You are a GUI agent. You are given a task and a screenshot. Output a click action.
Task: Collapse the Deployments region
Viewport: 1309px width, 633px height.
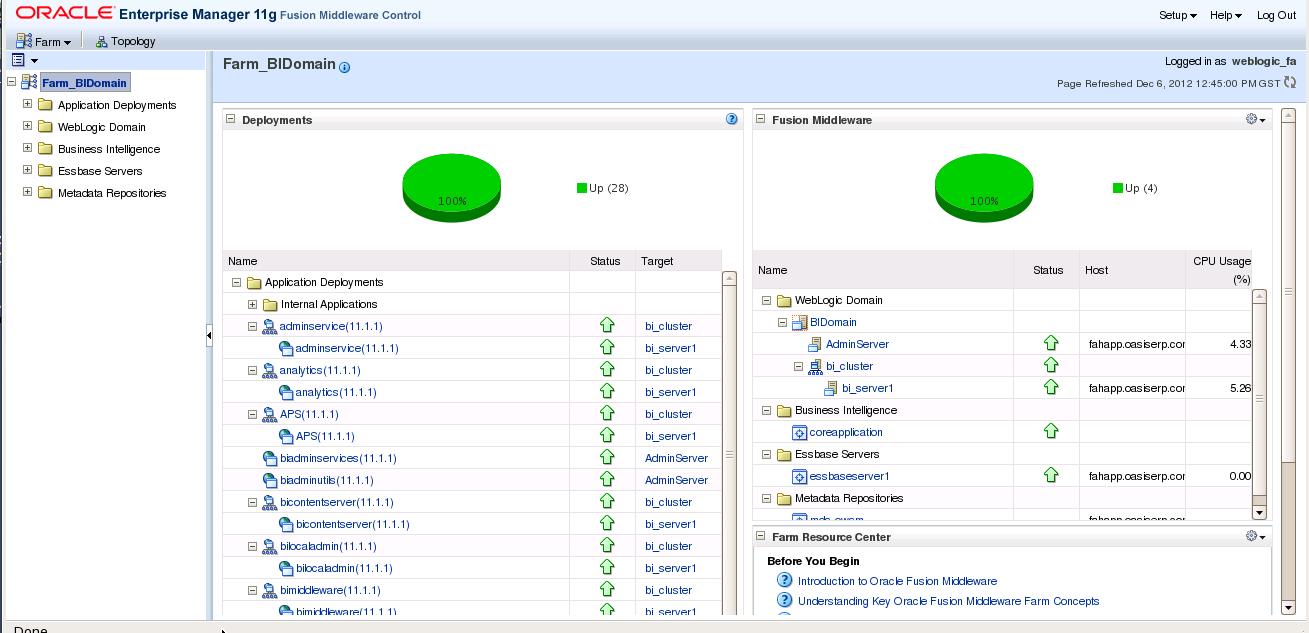click(232, 119)
